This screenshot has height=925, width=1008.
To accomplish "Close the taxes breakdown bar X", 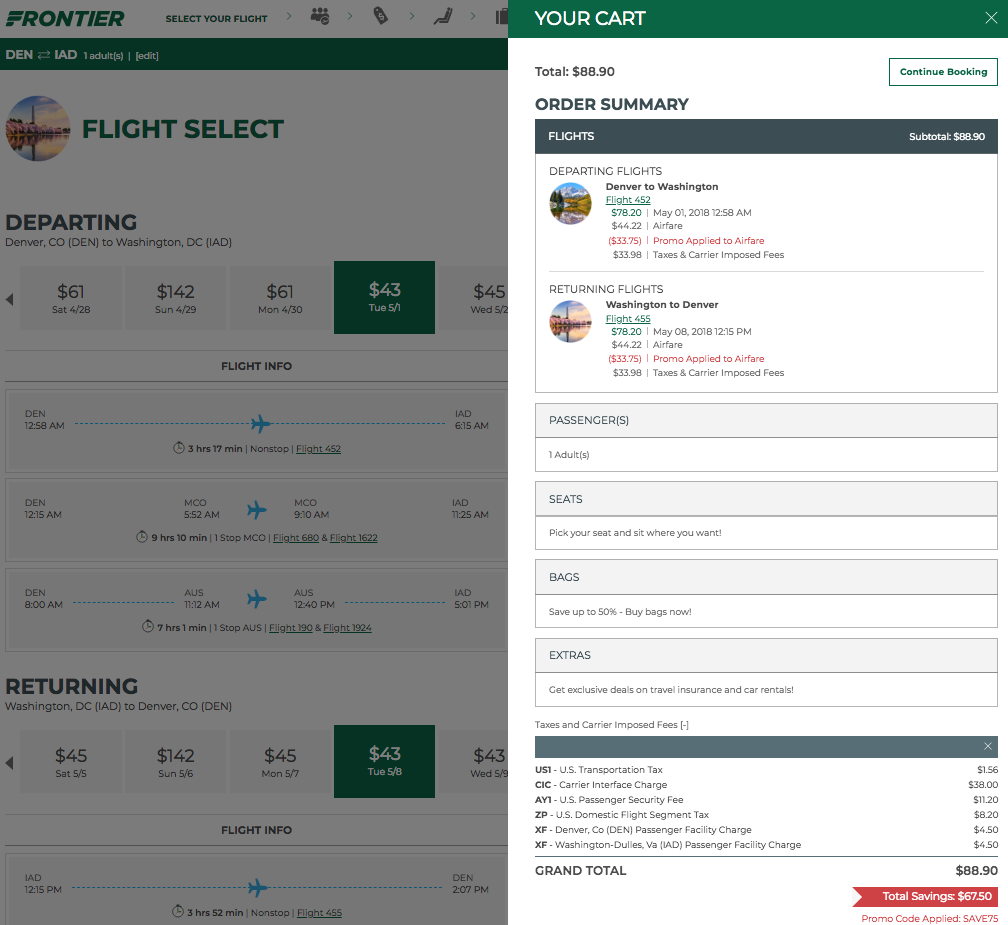I will [x=987, y=746].
